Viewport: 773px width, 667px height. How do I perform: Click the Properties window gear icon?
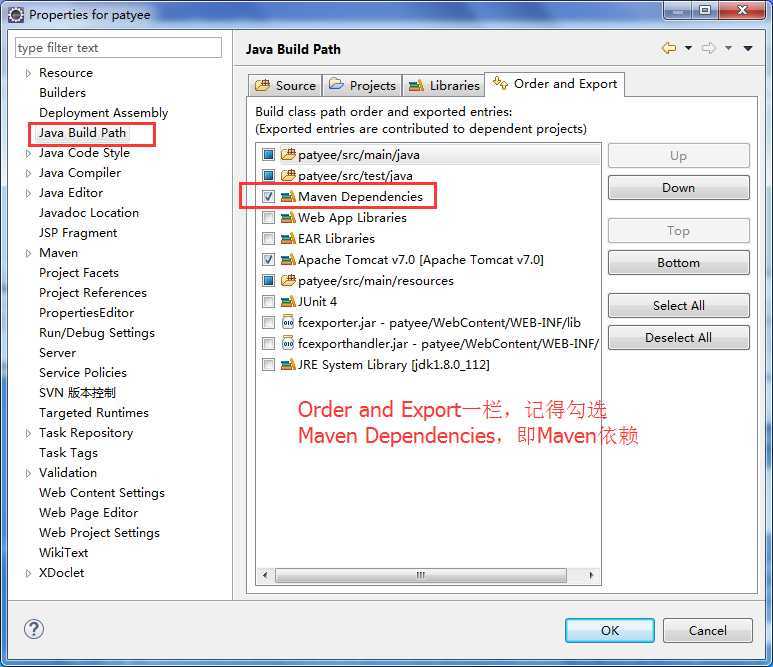(x=16, y=15)
